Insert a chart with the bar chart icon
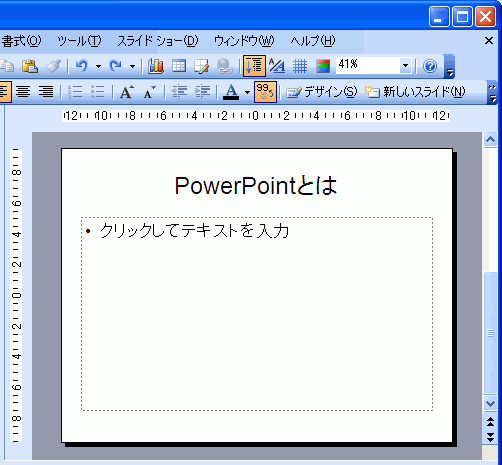The image size is (502, 465). 156,66
